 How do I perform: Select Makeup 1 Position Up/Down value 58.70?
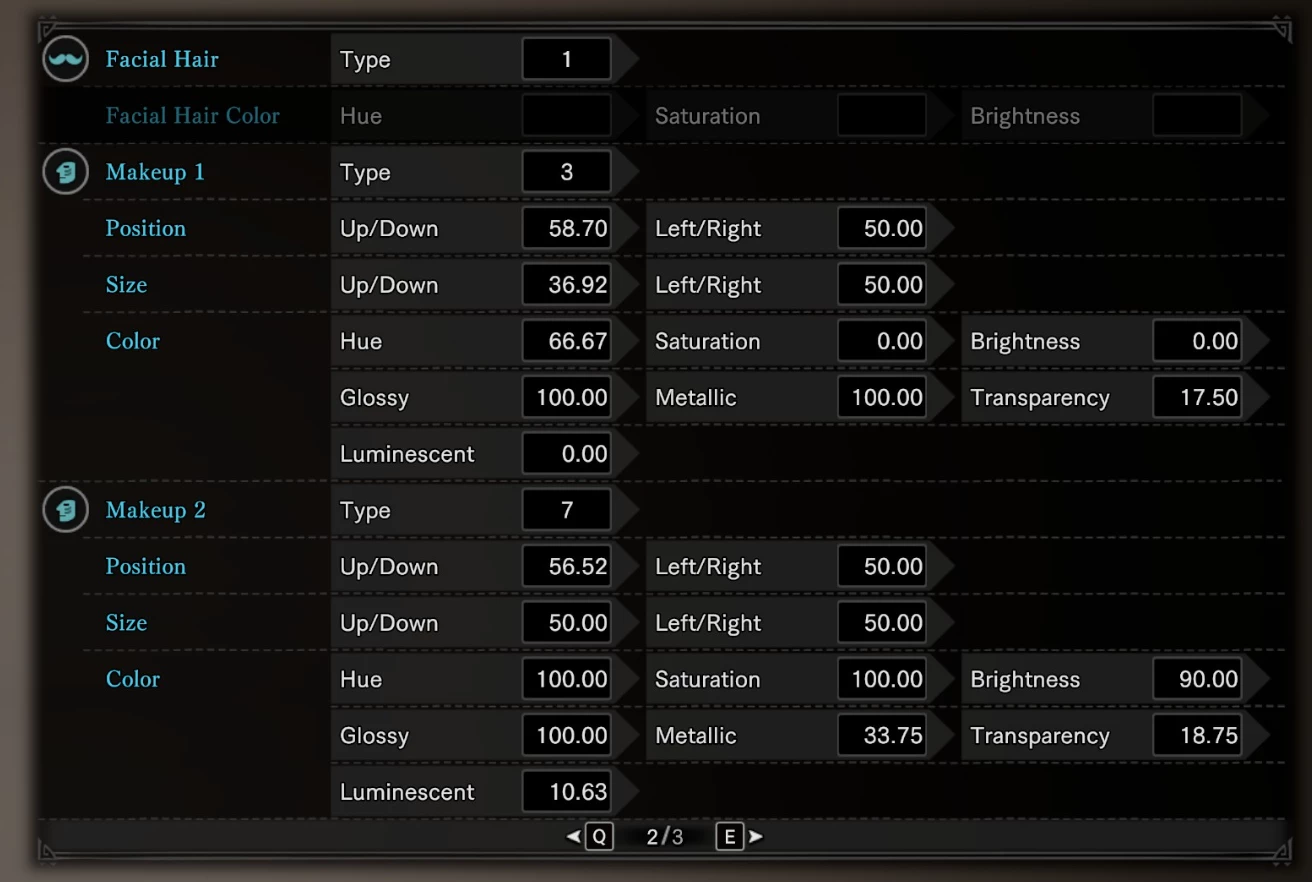567,229
